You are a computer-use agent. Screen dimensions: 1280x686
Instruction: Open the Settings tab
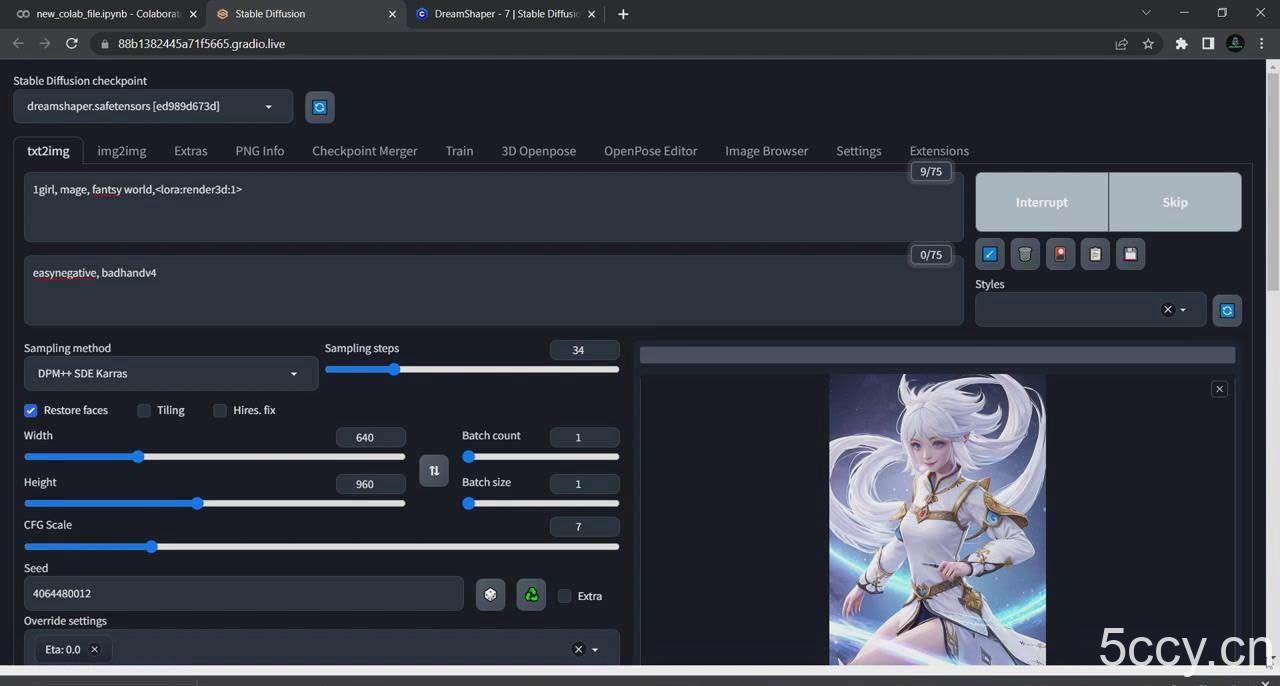tap(859, 151)
